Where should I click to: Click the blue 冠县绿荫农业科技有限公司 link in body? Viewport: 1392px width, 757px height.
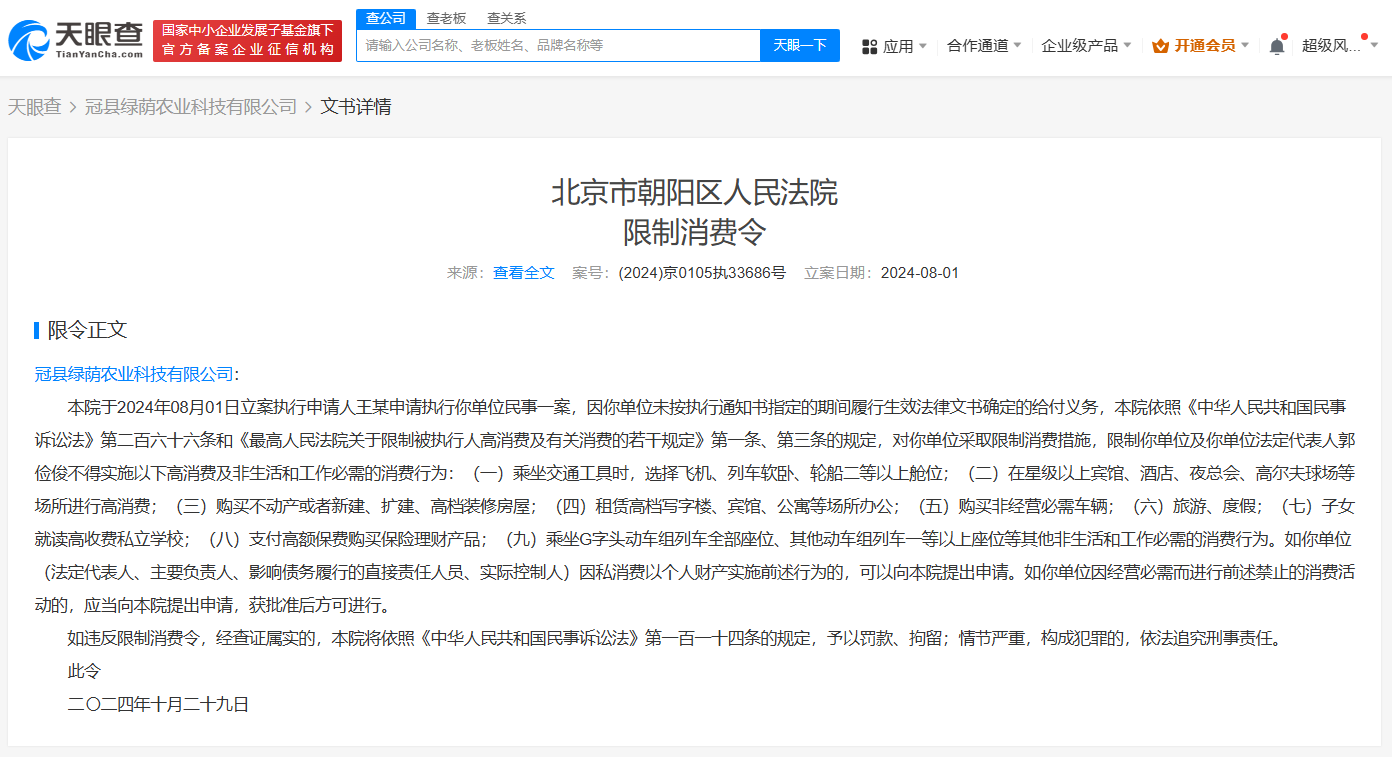[x=134, y=374]
